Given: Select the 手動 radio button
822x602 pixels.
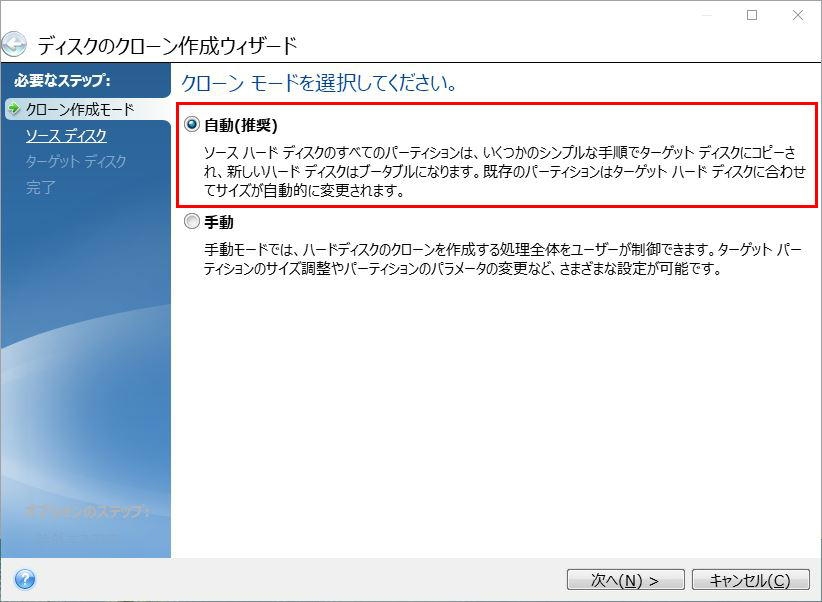Looking at the screenshot, I should (x=192, y=221).
